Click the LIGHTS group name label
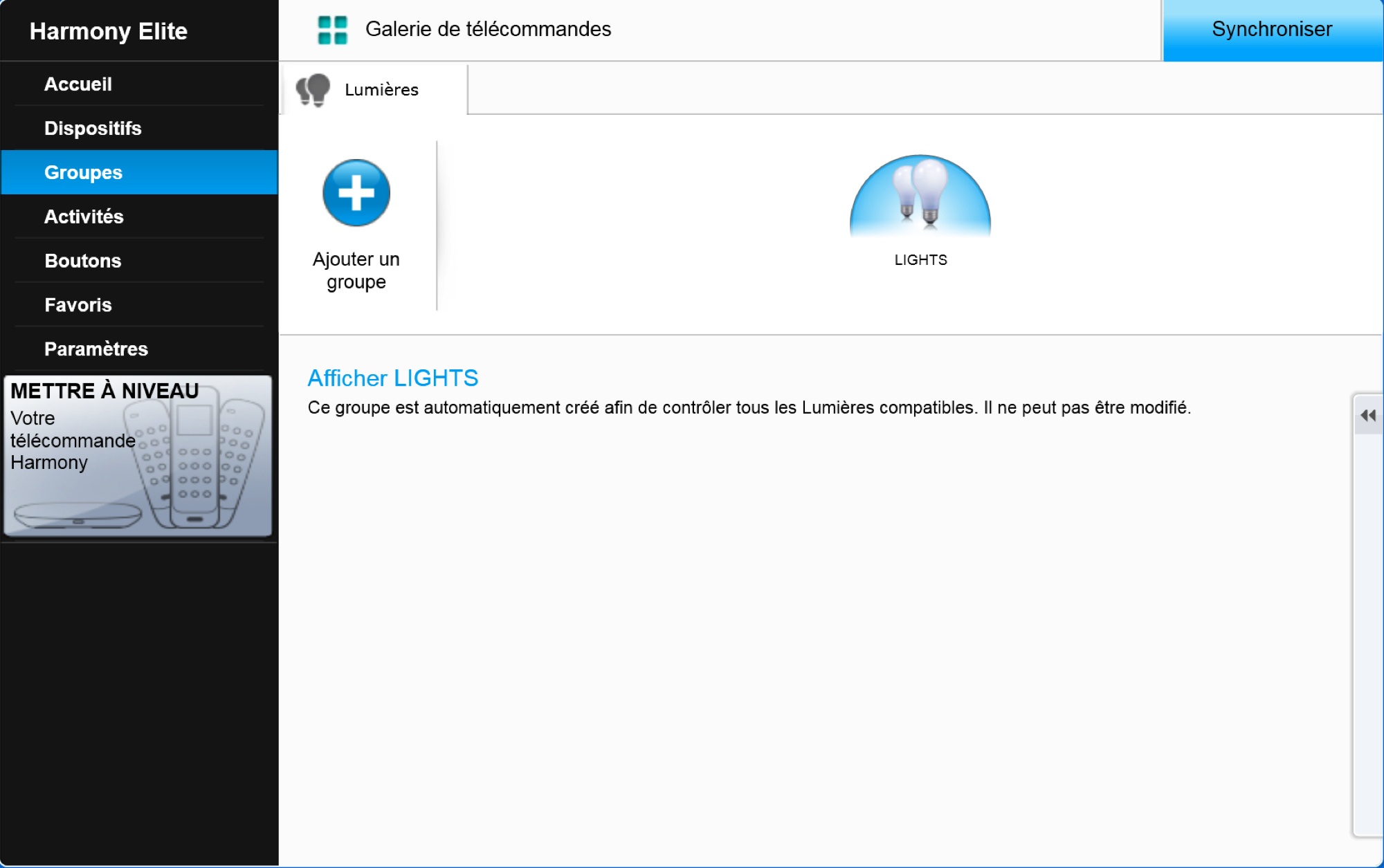This screenshot has width=1384, height=868. 920,260
